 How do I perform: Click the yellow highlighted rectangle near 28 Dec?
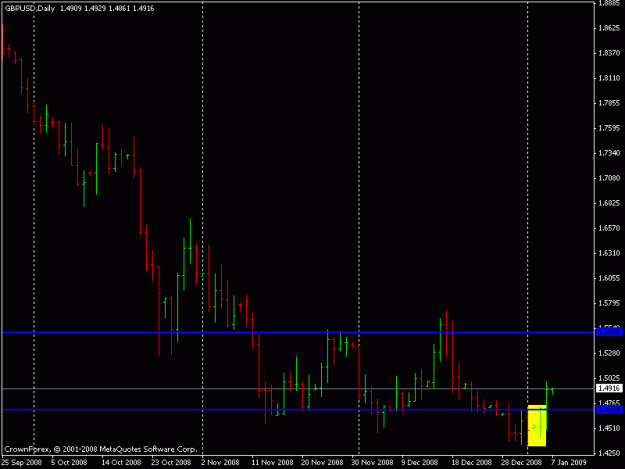click(537, 426)
